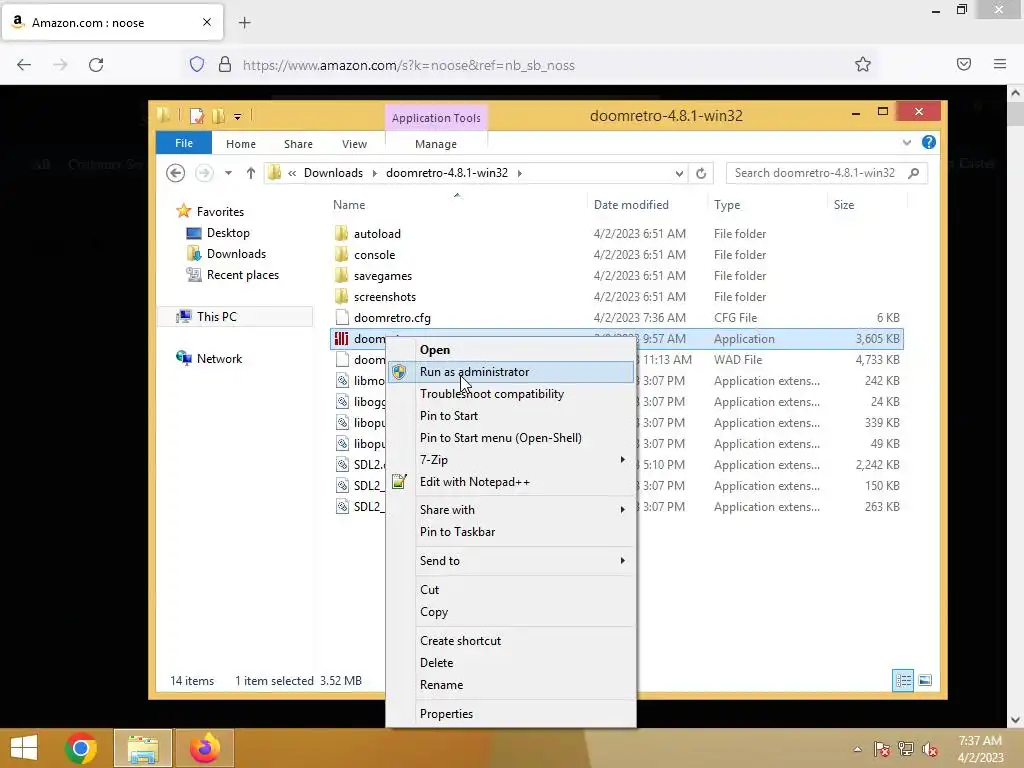
Task: Switch to the View ribbon tab
Action: pos(354,144)
